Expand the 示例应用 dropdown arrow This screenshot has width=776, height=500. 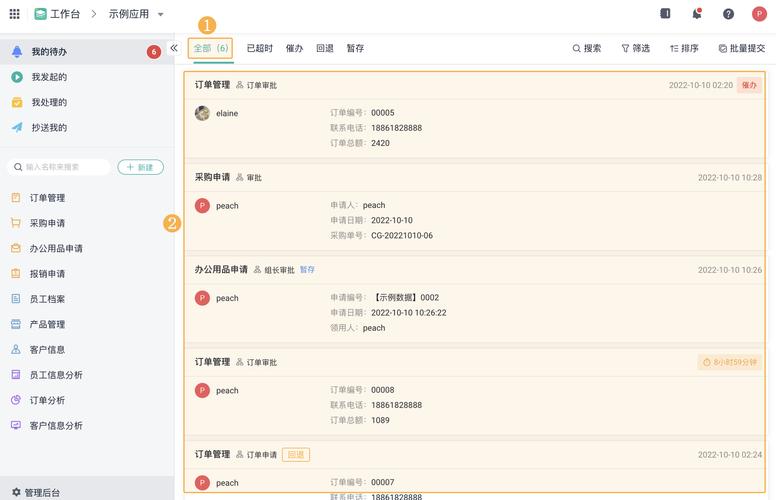tap(161, 14)
